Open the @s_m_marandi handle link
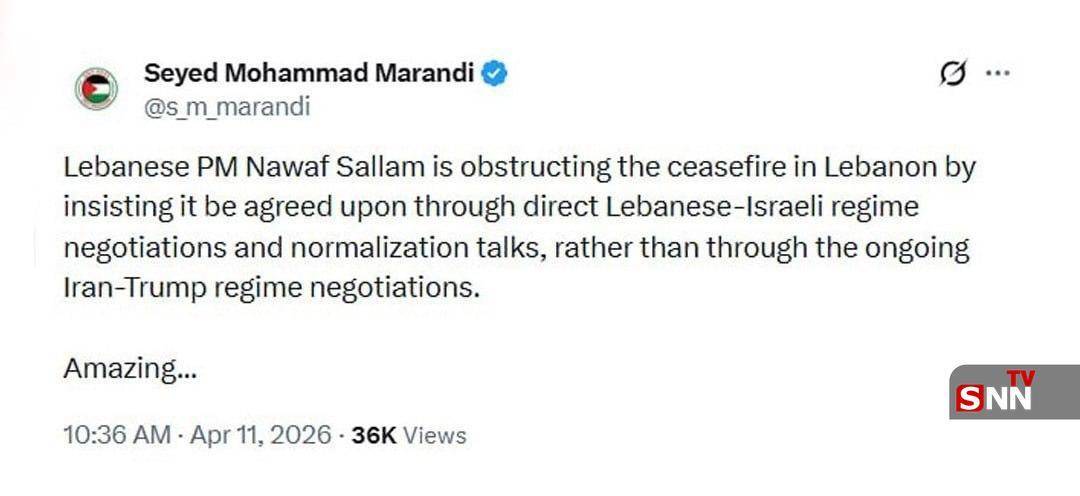Image resolution: width=1080 pixels, height=496 pixels. [x=227, y=106]
